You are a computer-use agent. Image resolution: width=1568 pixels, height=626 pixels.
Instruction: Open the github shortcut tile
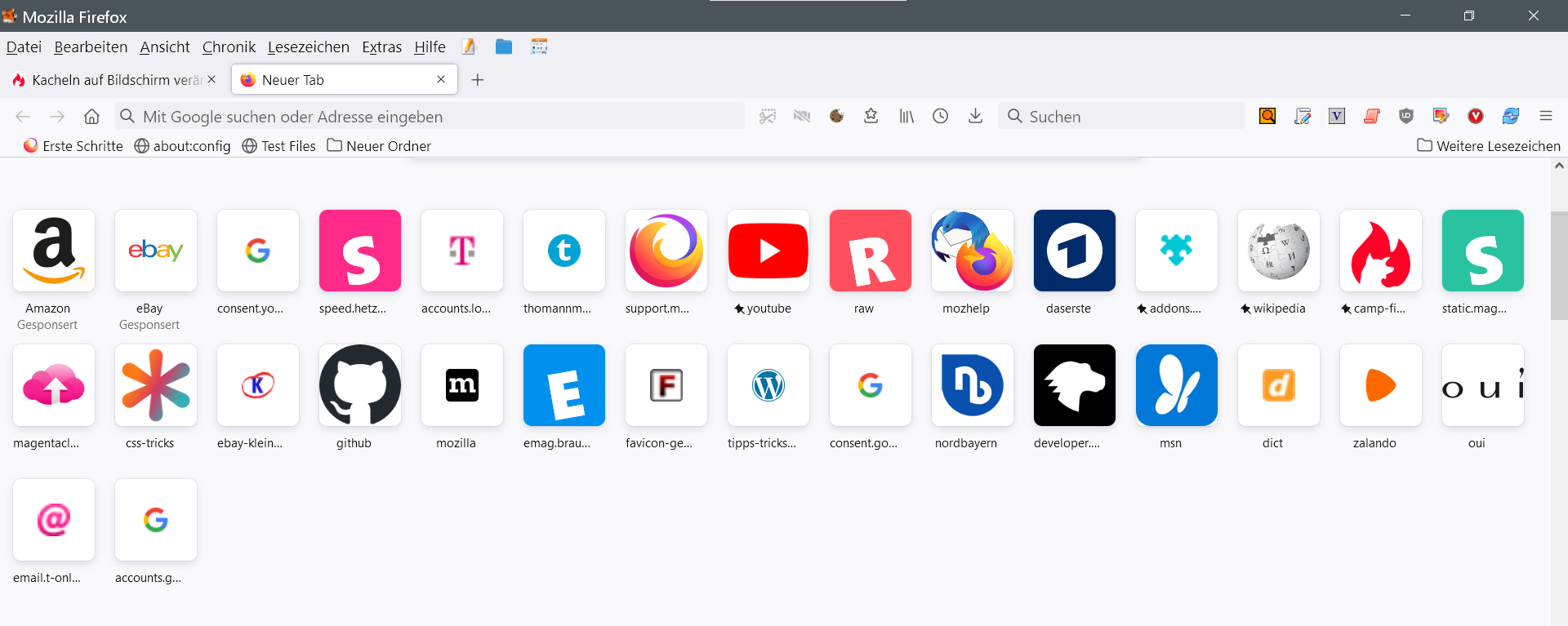pos(359,386)
